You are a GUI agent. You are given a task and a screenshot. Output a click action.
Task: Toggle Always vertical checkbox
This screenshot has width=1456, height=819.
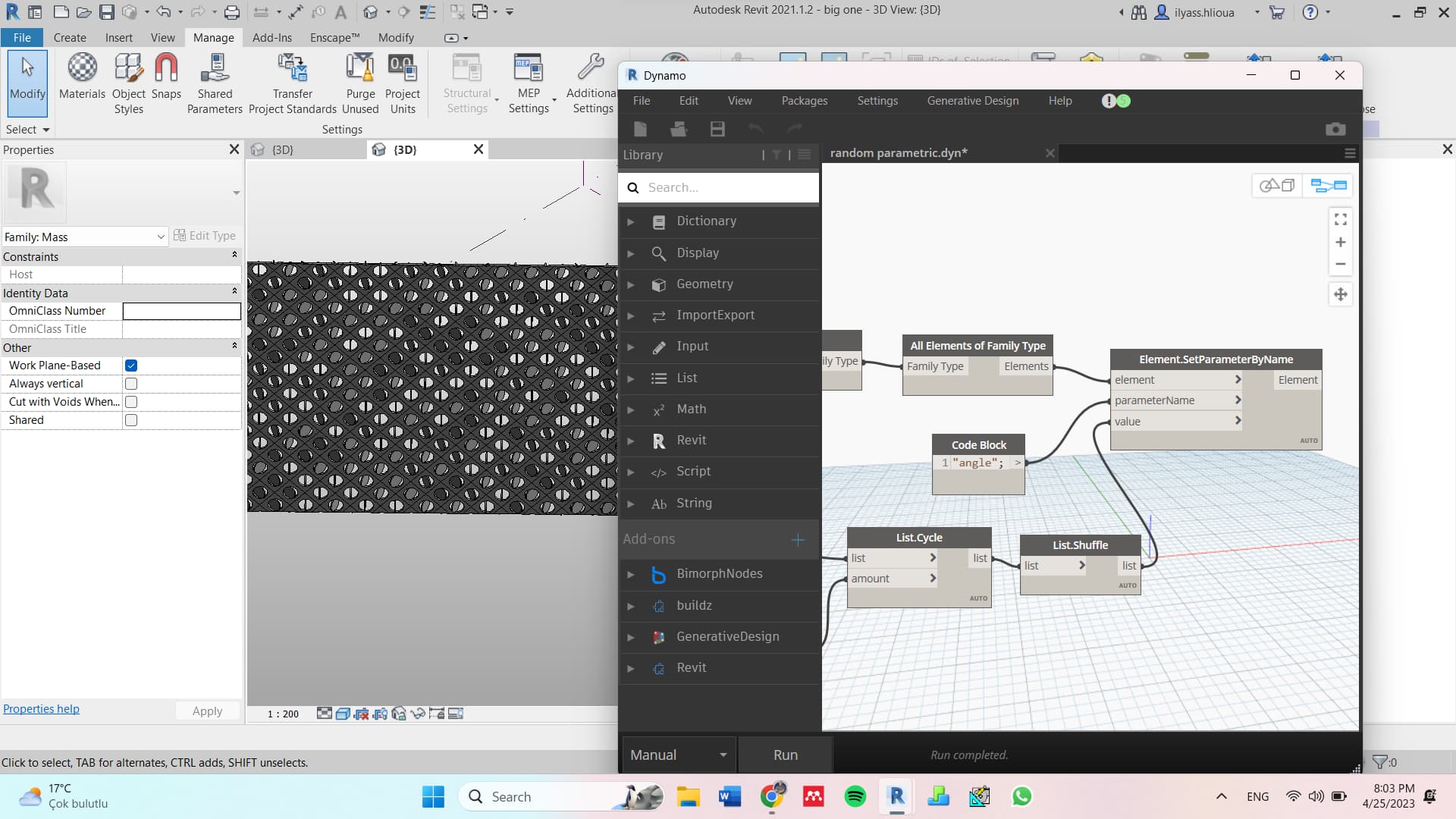pos(131,384)
